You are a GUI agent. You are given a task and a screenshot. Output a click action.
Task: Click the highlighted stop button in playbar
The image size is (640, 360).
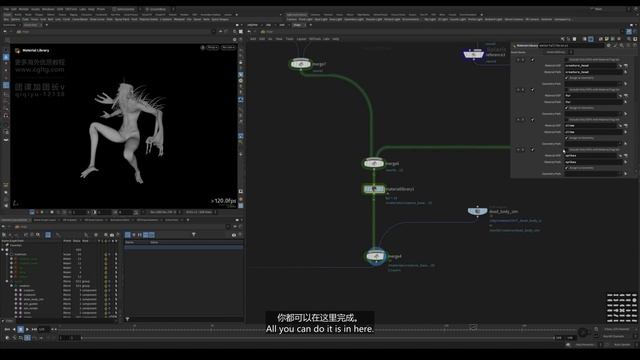(x=20, y=329)
